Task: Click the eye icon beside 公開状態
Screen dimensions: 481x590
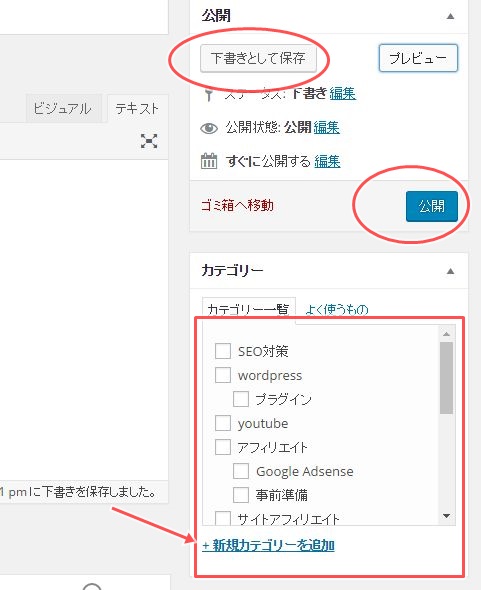Action: click(x=209, y=128)
